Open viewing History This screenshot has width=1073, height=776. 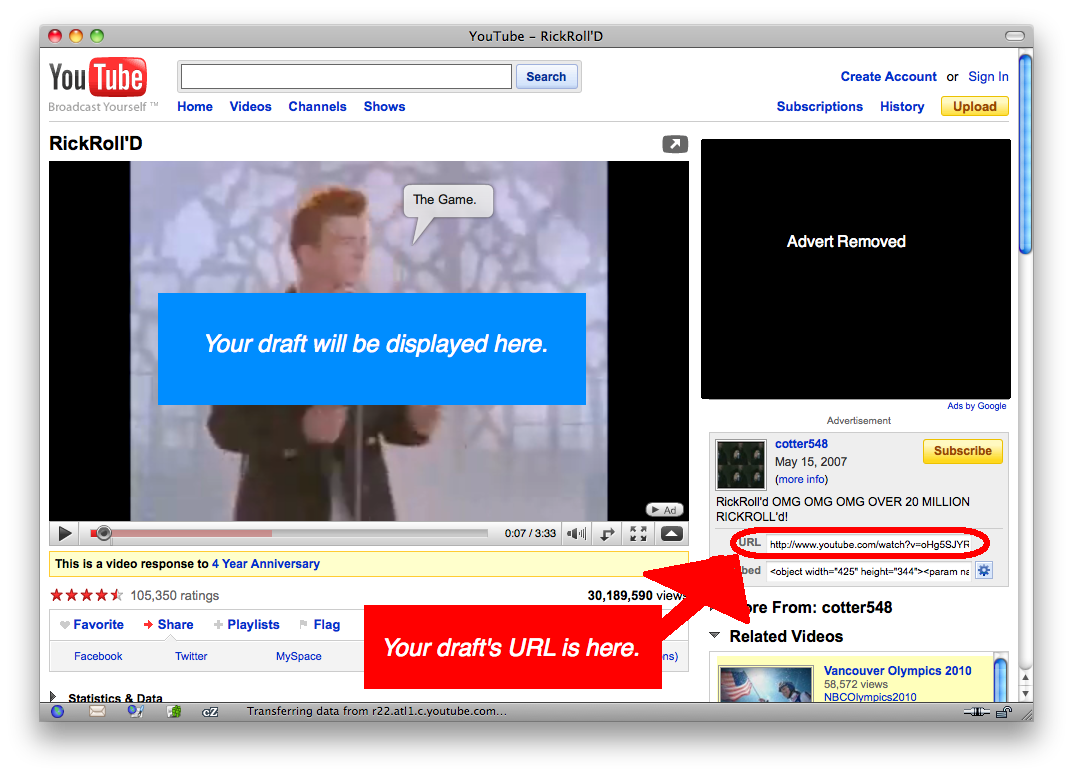[902, 107]
